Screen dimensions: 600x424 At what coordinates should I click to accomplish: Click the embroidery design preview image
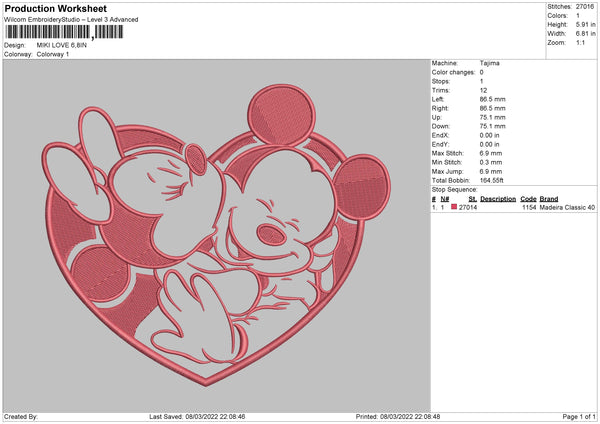tap(216, 235)
